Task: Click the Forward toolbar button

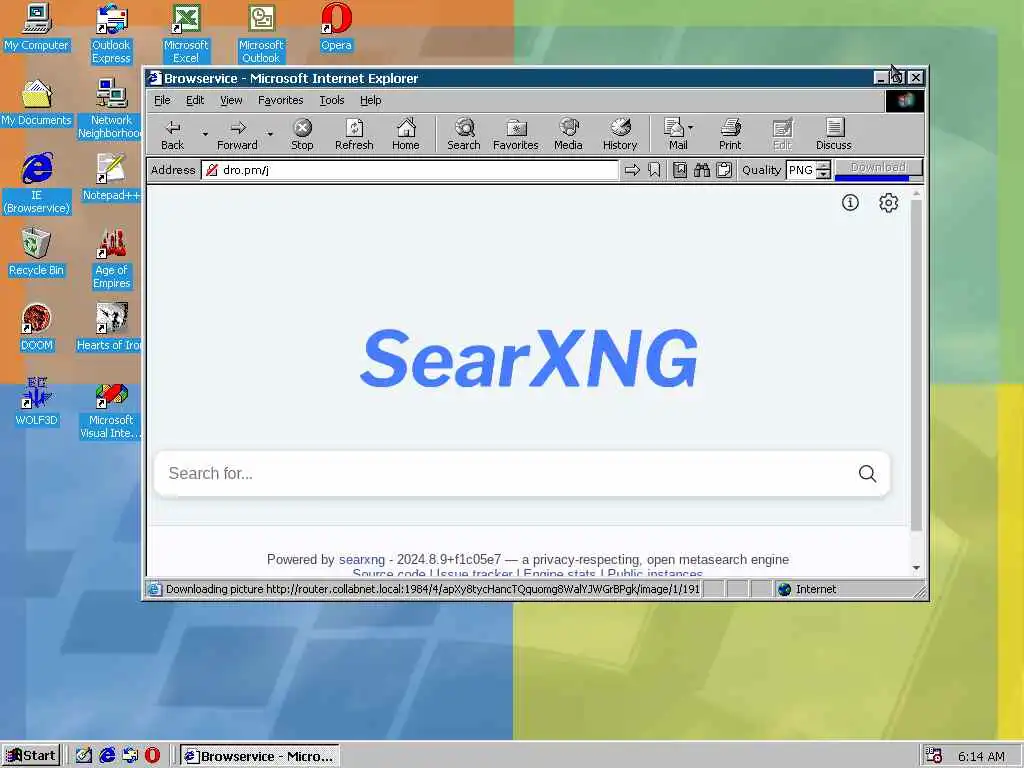Action: (x=237, y=135)
